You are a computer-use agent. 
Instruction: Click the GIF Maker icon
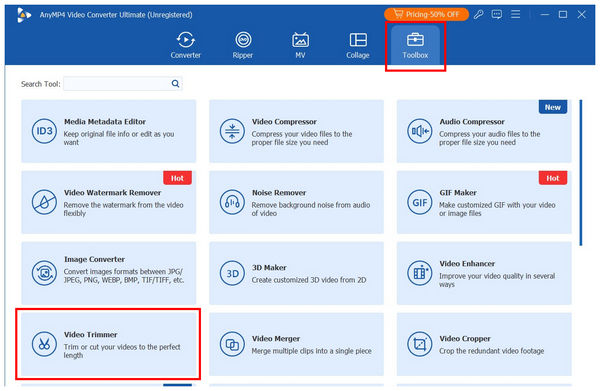pyautogui.click(x=420, y=202)
